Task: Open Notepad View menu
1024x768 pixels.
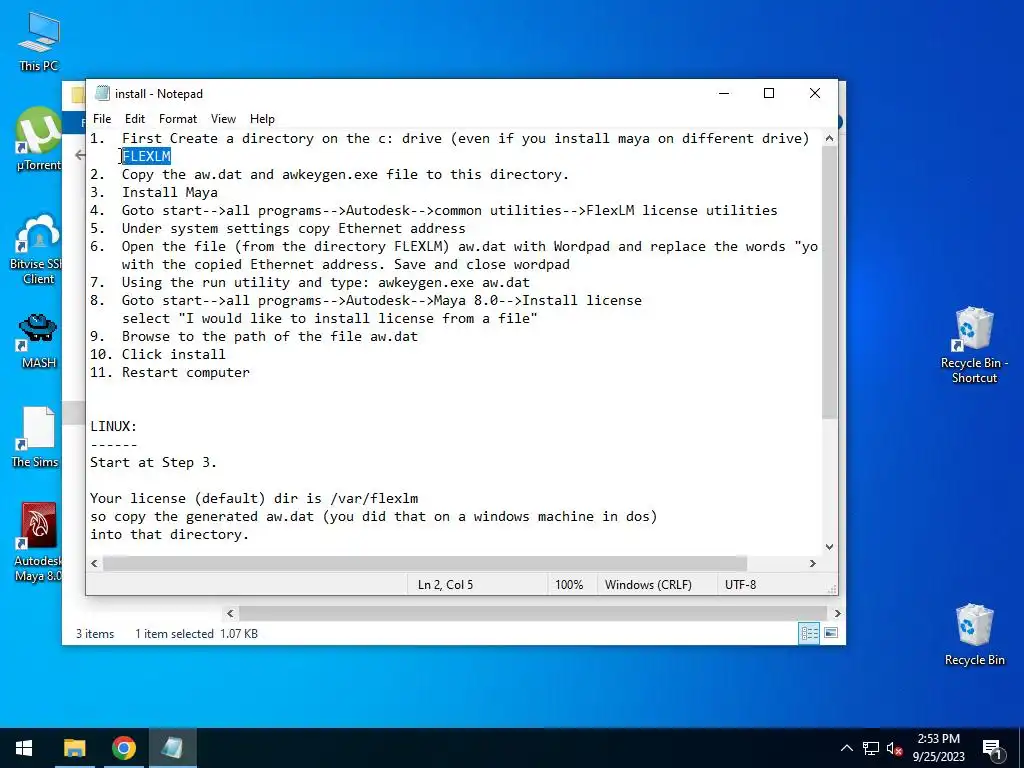Action: 223,119
